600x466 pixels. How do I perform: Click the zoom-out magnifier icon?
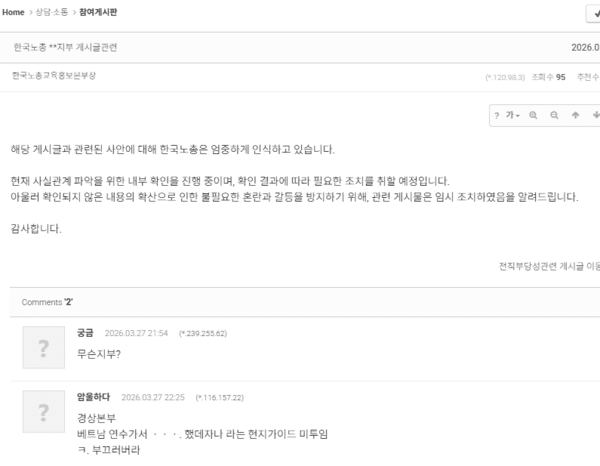click(554, 115)
